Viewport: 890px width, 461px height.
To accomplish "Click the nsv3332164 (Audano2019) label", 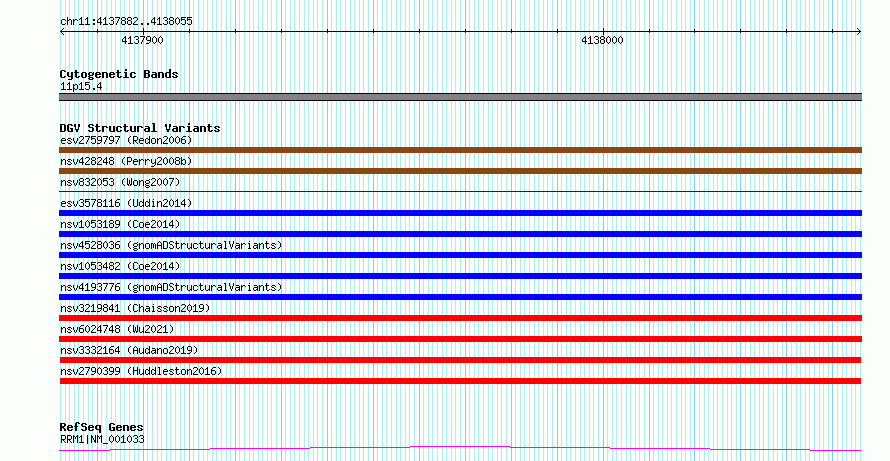I will click(x=129, y=350).
